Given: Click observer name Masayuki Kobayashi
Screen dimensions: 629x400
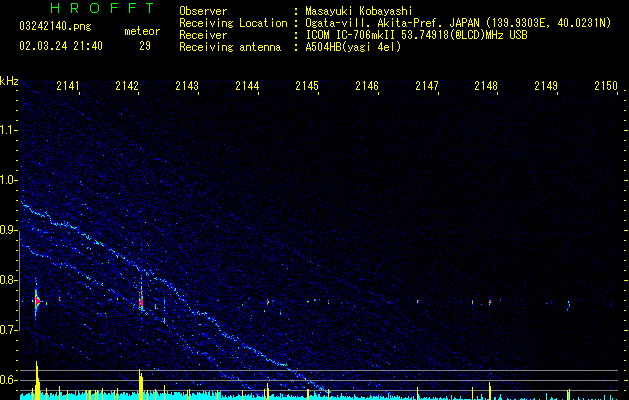Looking at the screenshot, I should [359, 11].
